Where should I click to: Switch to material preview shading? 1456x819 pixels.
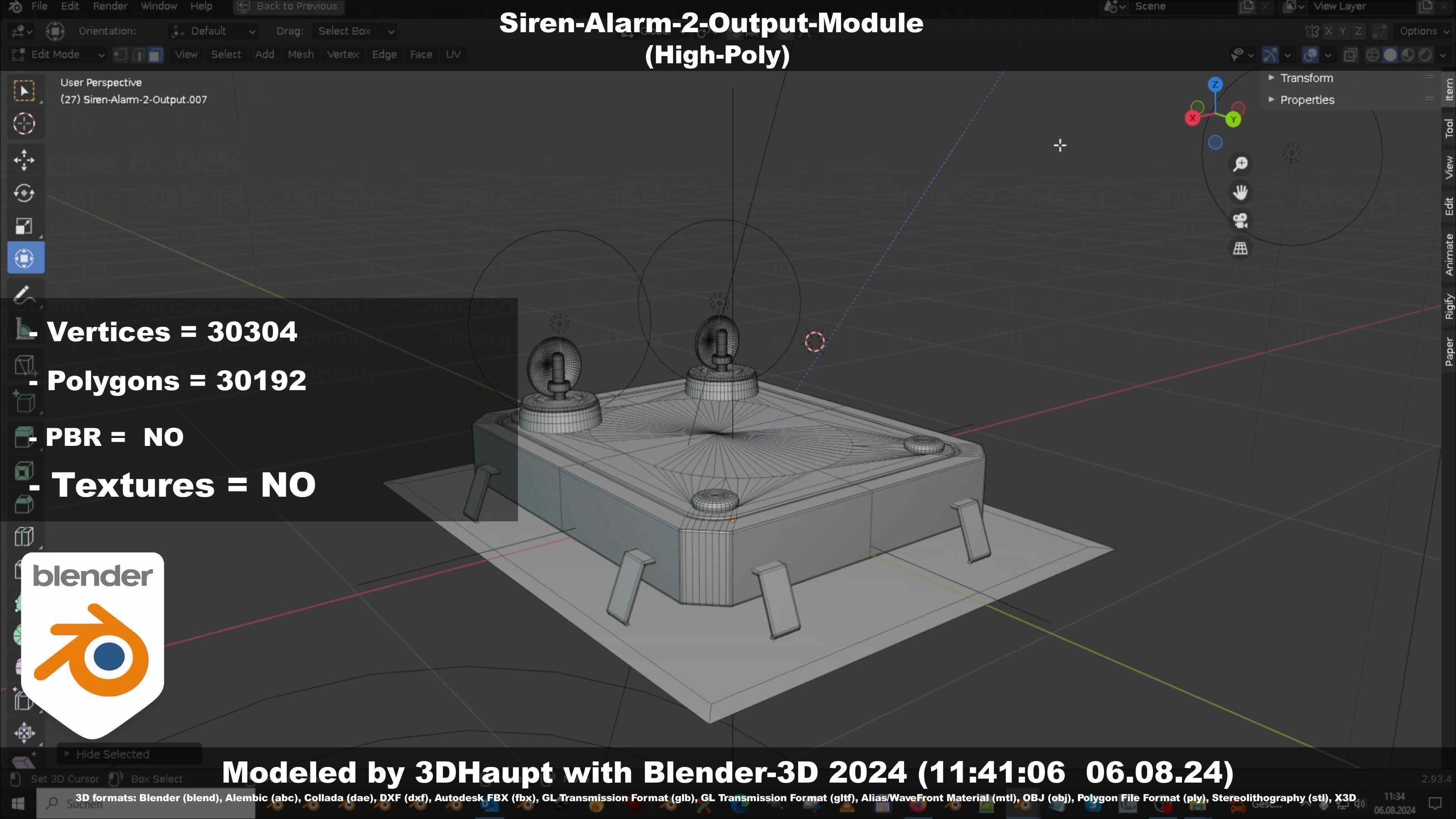click(x=1408, y=55)
